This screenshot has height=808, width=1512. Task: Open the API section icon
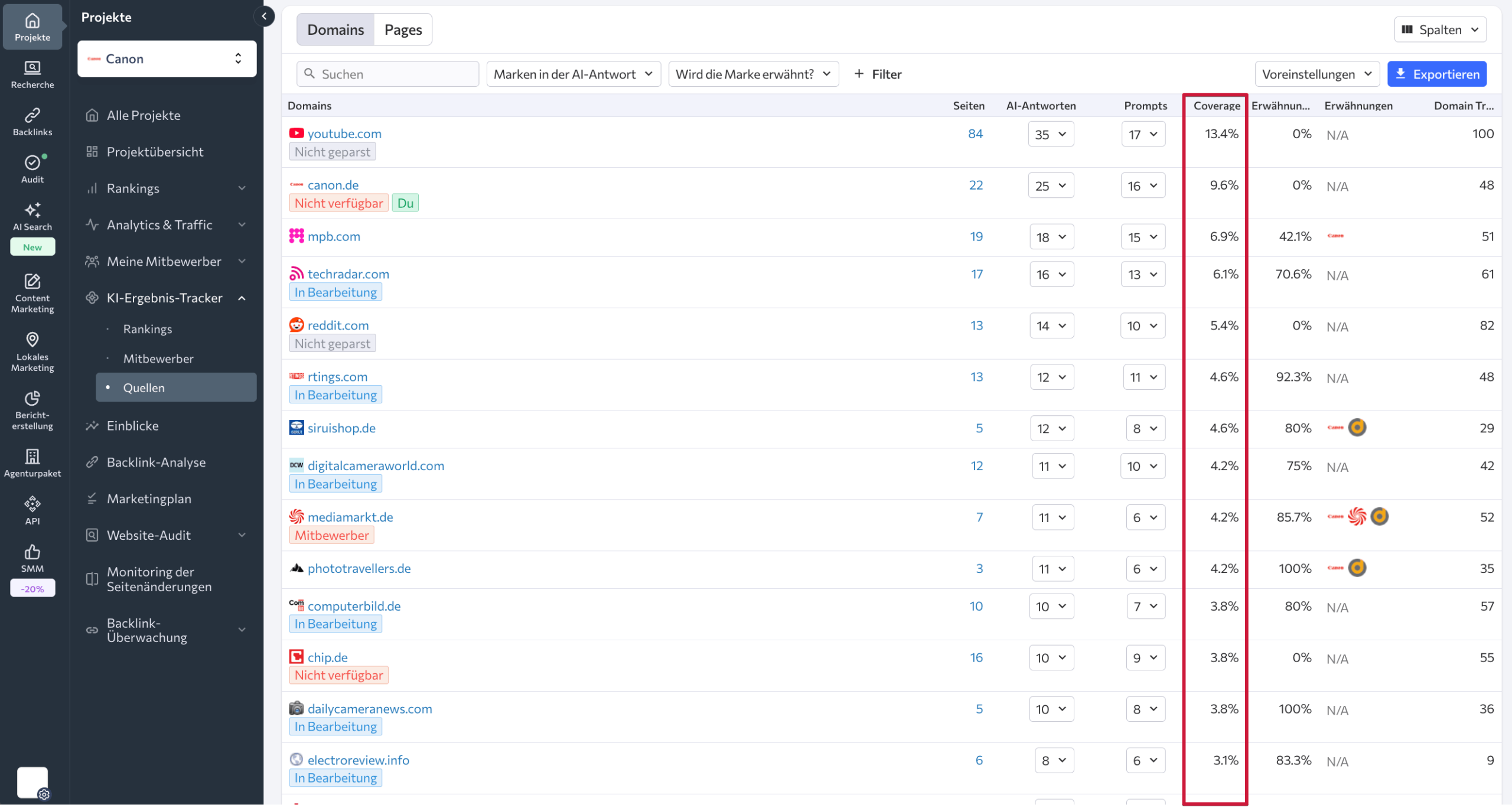pos(32,510)
